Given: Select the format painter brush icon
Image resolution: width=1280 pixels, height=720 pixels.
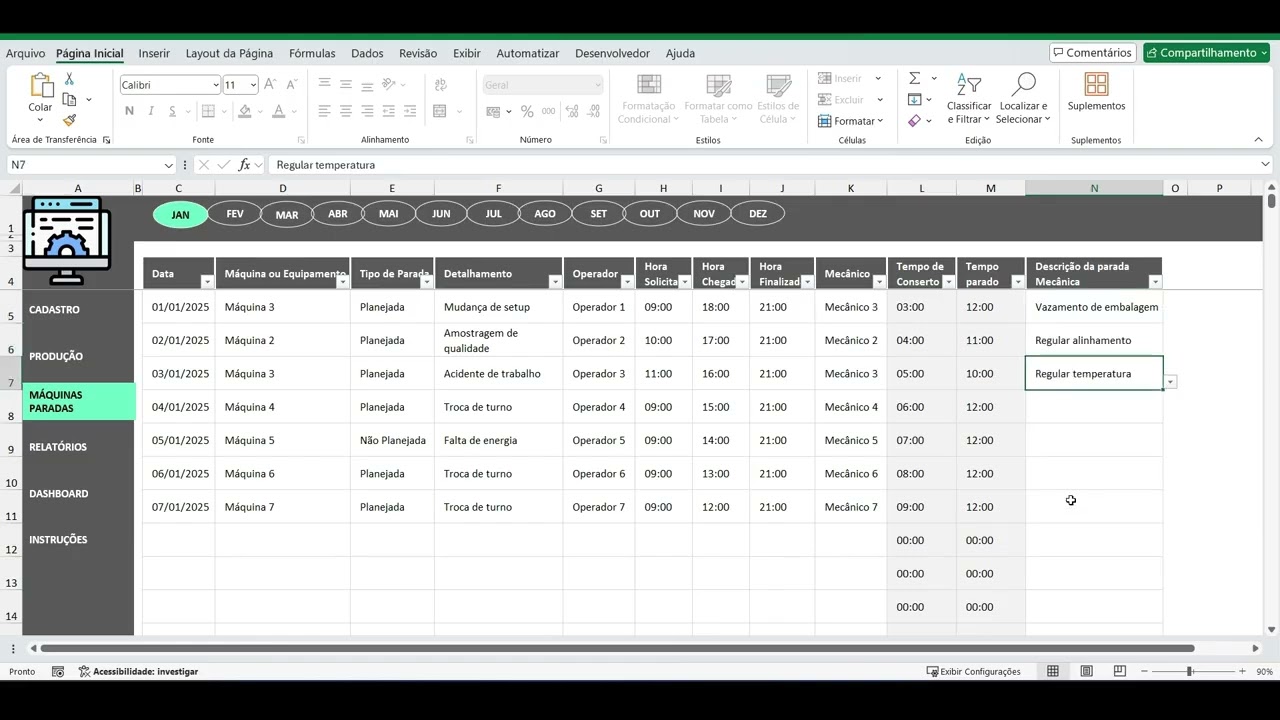Looking at the screenshot, I should pos(69,120).
